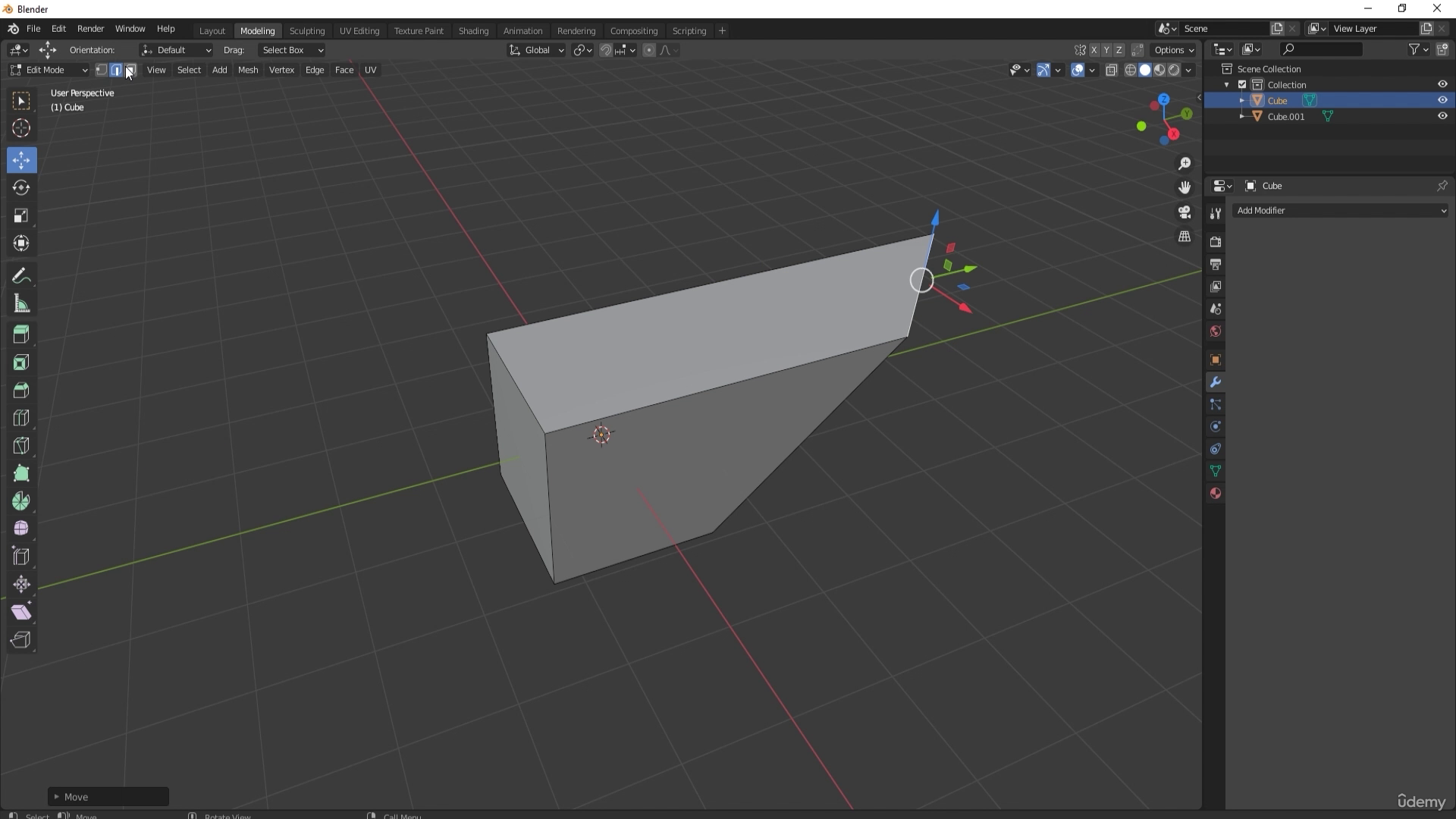Select the Rip Region tool
Screen dimensions: 1456x819
(21, 640)
